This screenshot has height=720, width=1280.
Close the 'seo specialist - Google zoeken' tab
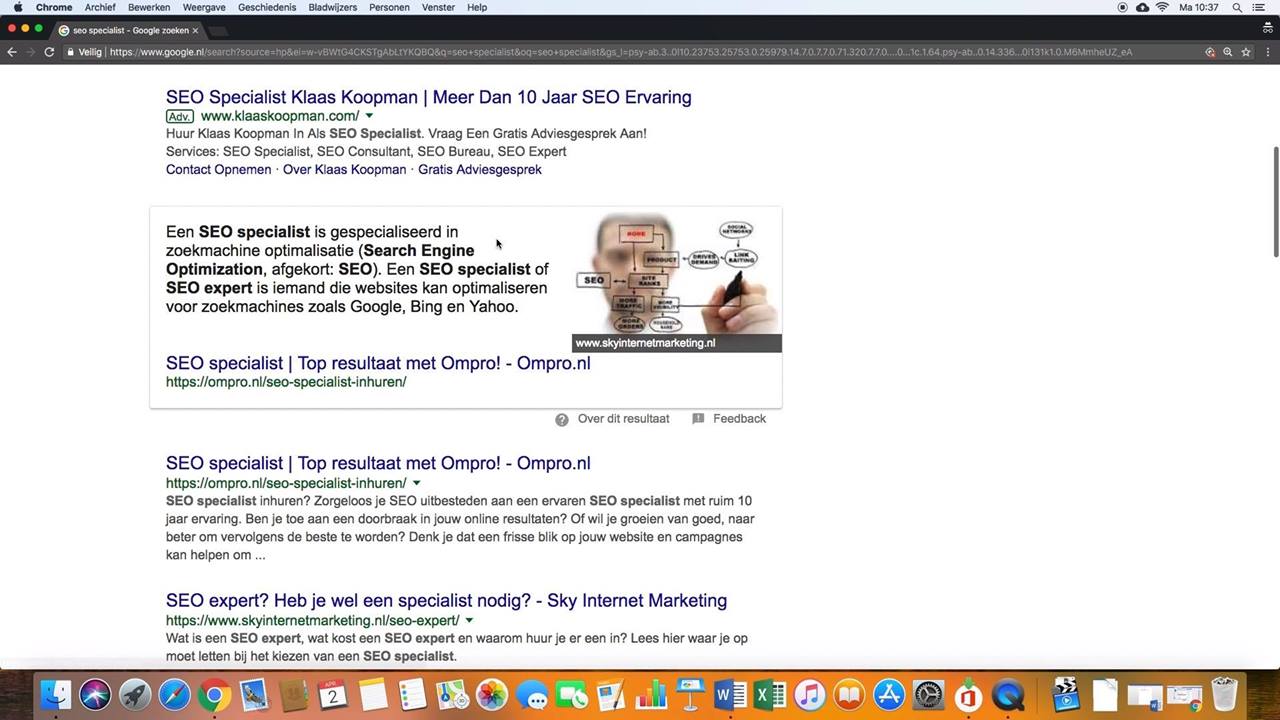pos(195,30)
